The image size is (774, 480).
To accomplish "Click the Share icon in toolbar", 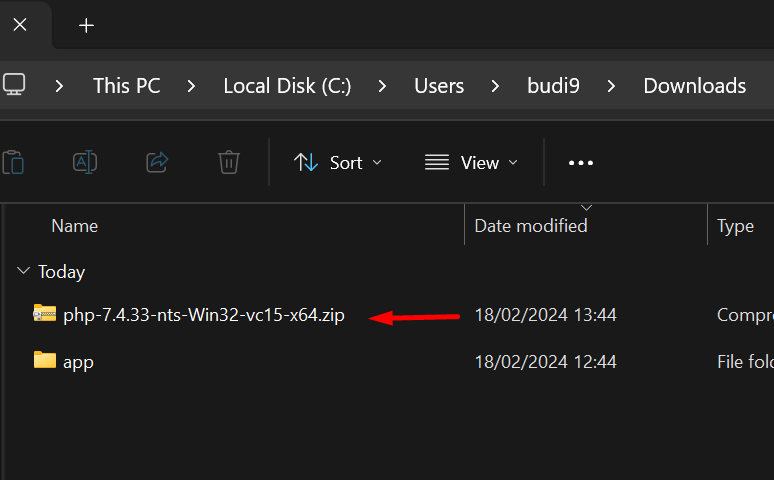I will click(157, 162).
